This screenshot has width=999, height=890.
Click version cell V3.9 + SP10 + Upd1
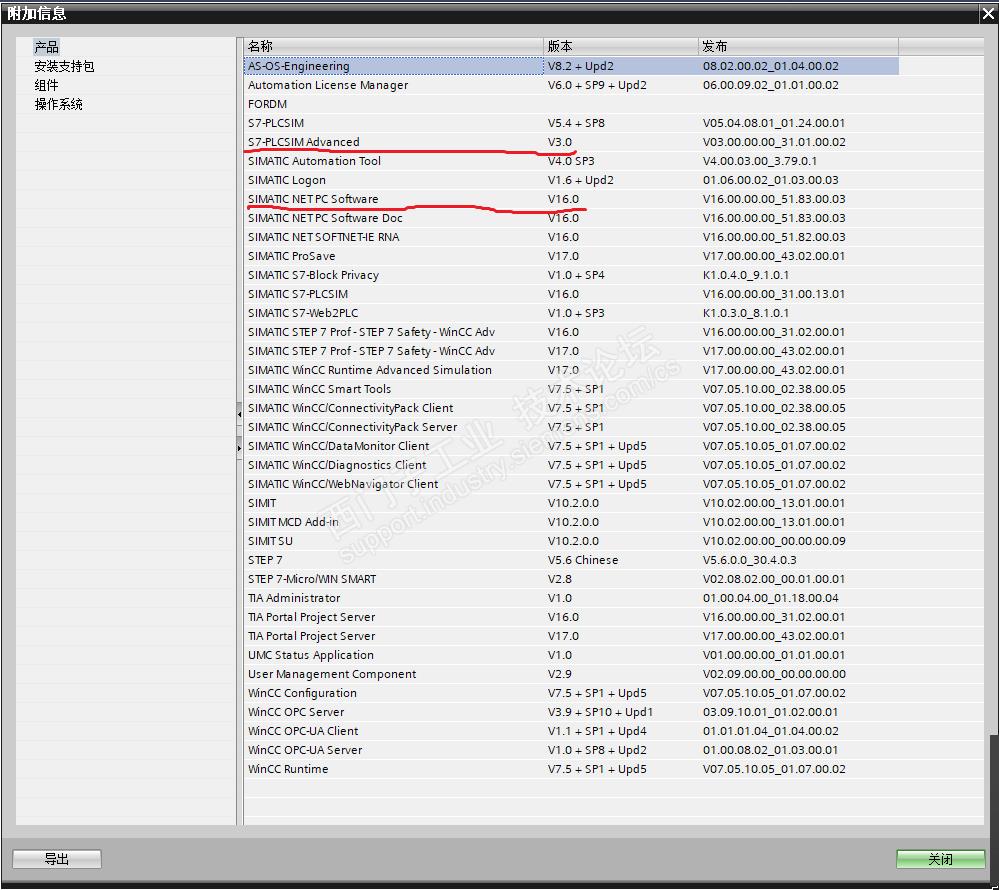click(x=600, y=712)
